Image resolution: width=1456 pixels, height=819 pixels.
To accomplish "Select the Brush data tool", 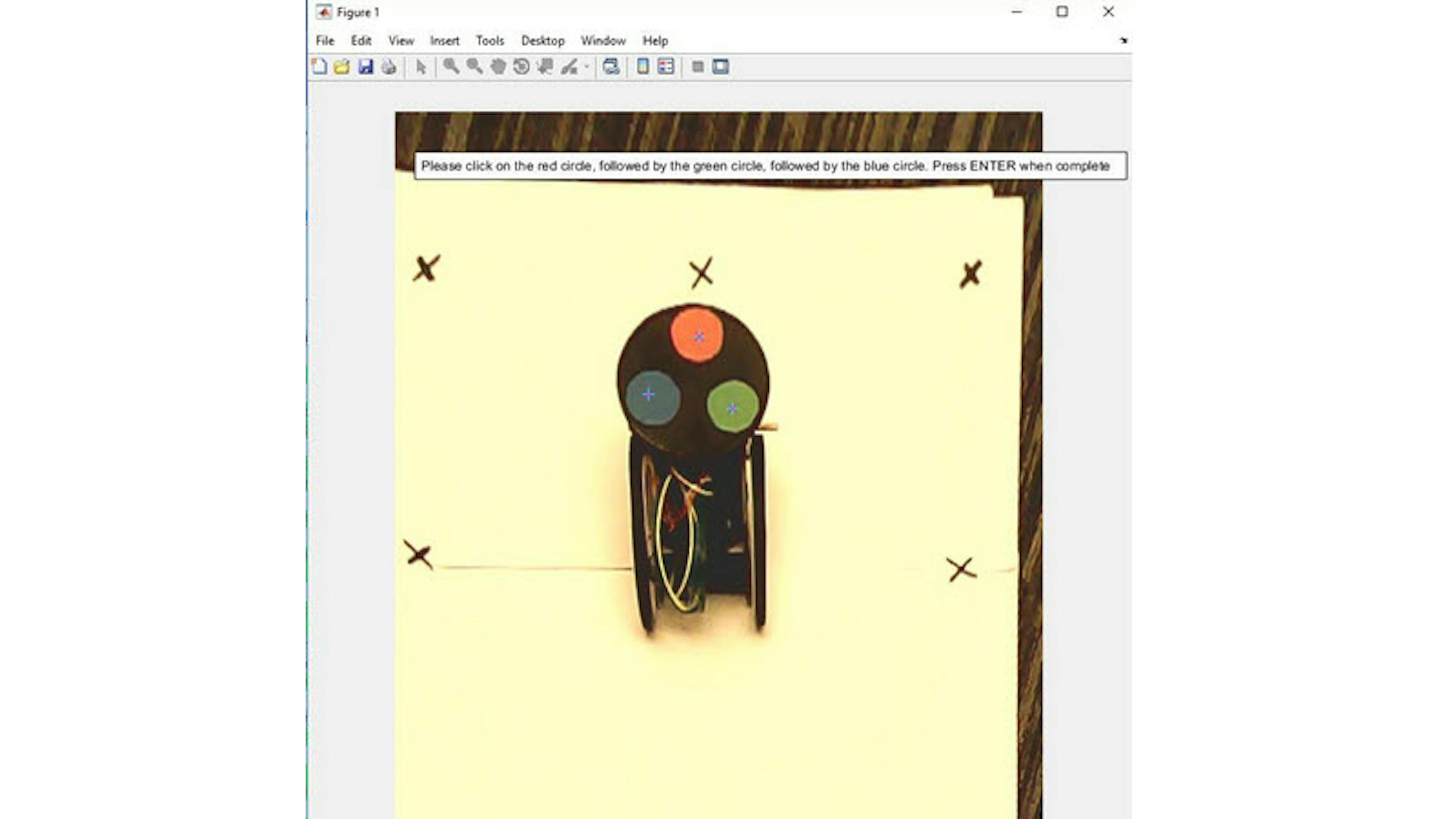I will pos(569,67).
